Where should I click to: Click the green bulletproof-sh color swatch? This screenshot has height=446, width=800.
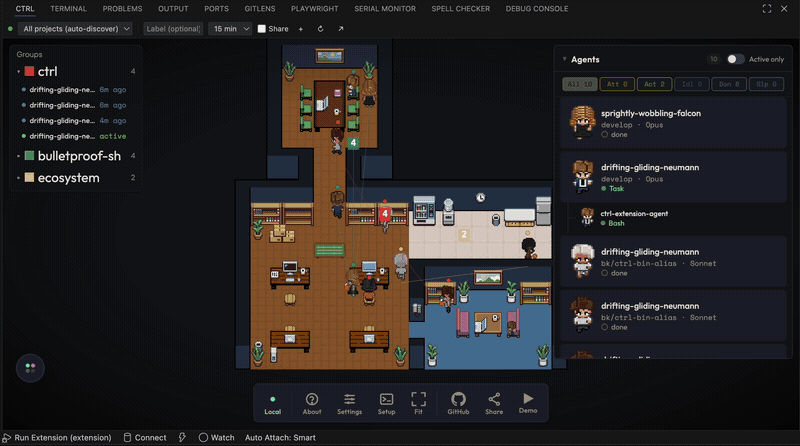[30, 156]
